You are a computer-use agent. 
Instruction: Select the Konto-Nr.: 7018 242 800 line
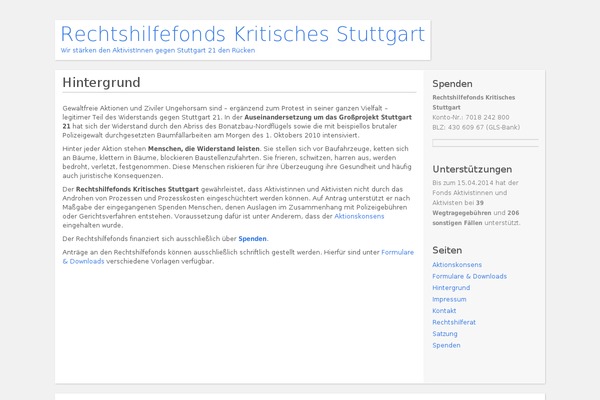pyautogui.click(x=471, y=118)
